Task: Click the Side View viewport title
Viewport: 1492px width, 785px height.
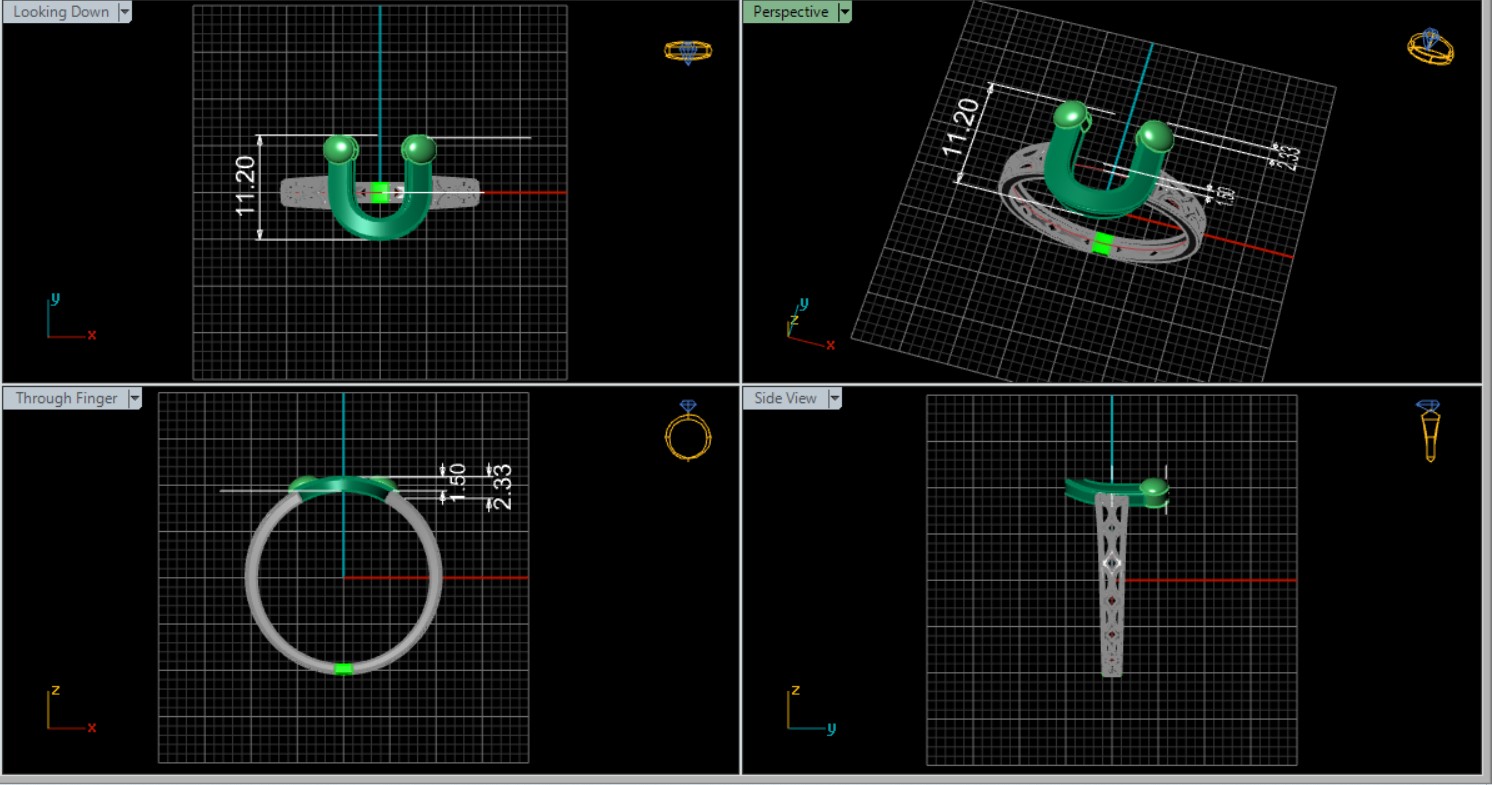Action: pos(785,398)
